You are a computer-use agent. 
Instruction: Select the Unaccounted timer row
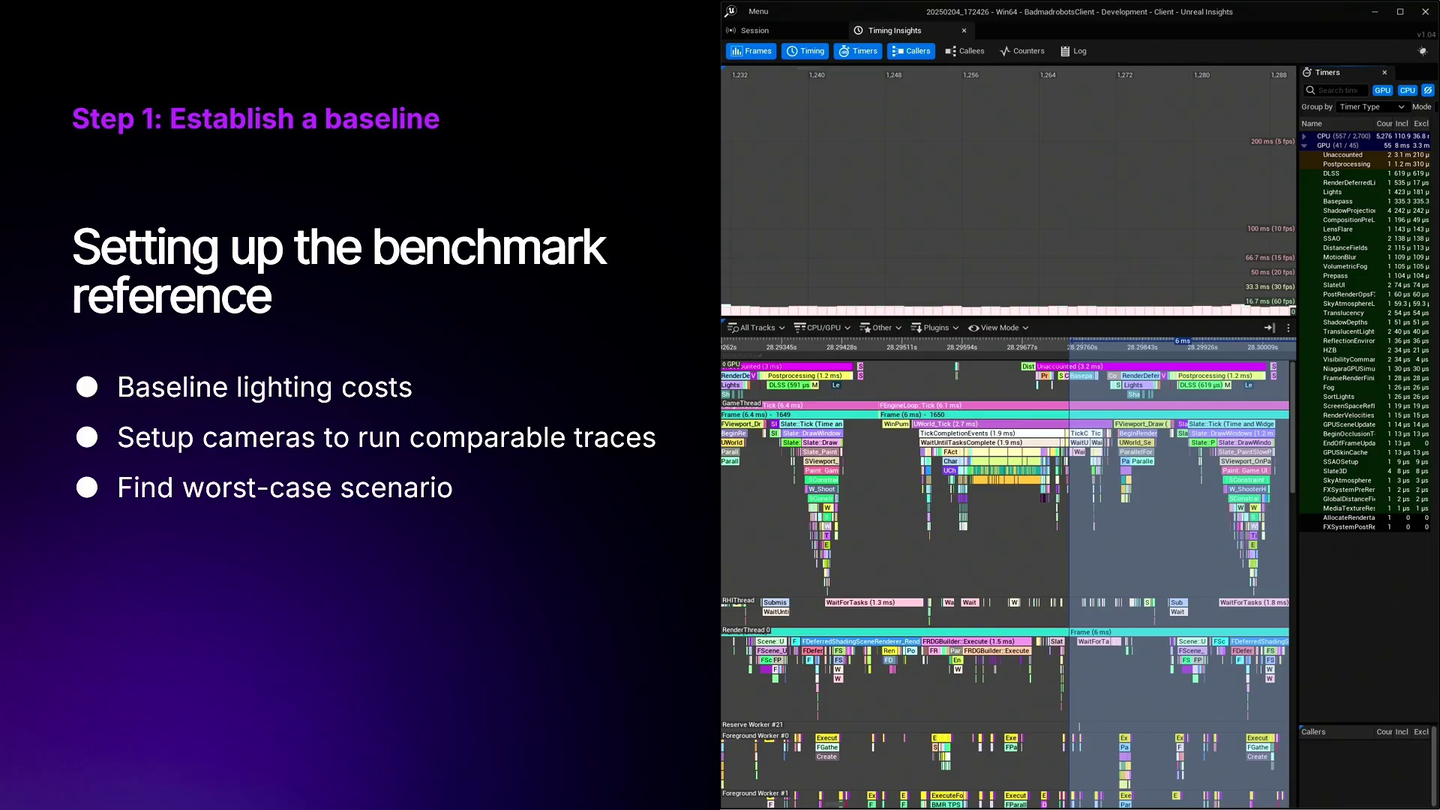(x=1367, y=155)
